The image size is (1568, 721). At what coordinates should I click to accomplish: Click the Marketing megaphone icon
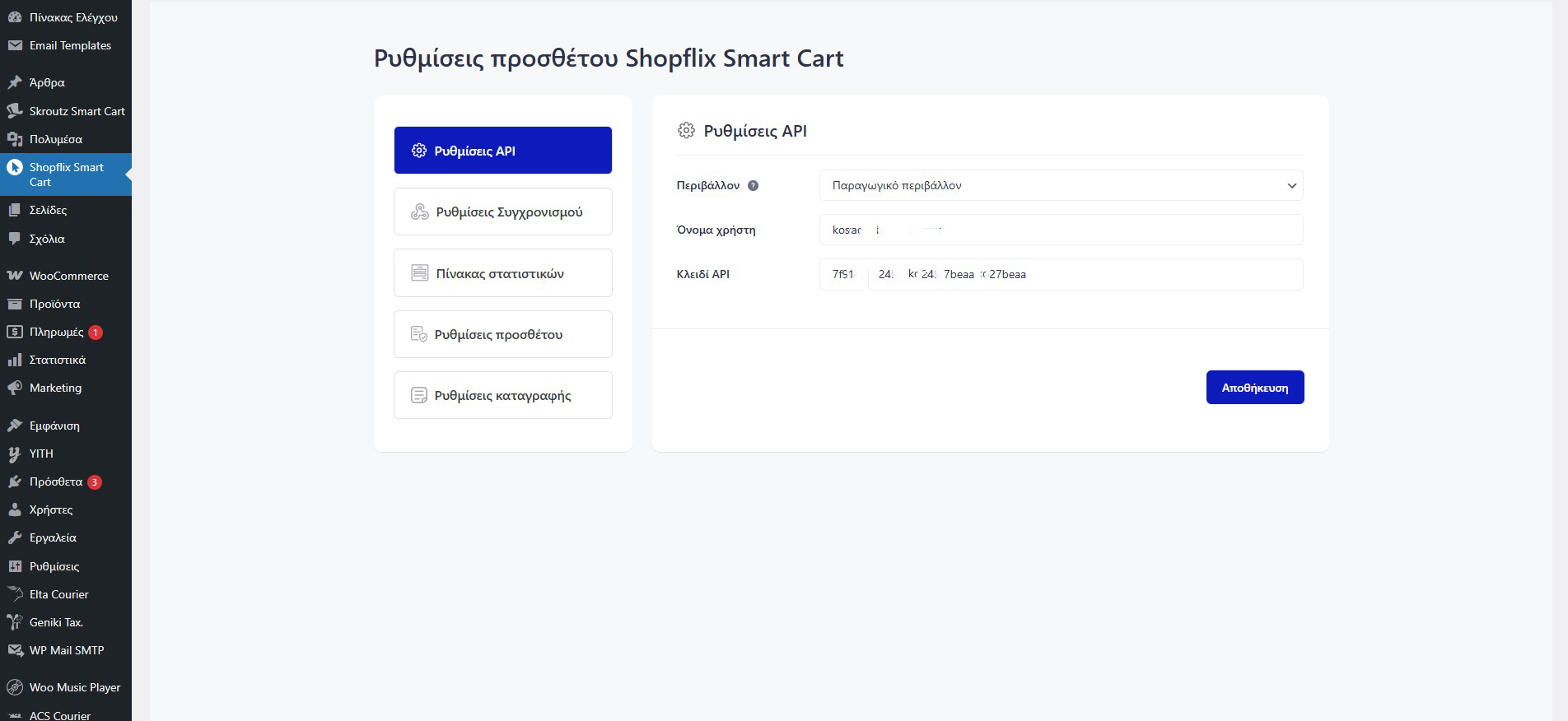(14, 388)
